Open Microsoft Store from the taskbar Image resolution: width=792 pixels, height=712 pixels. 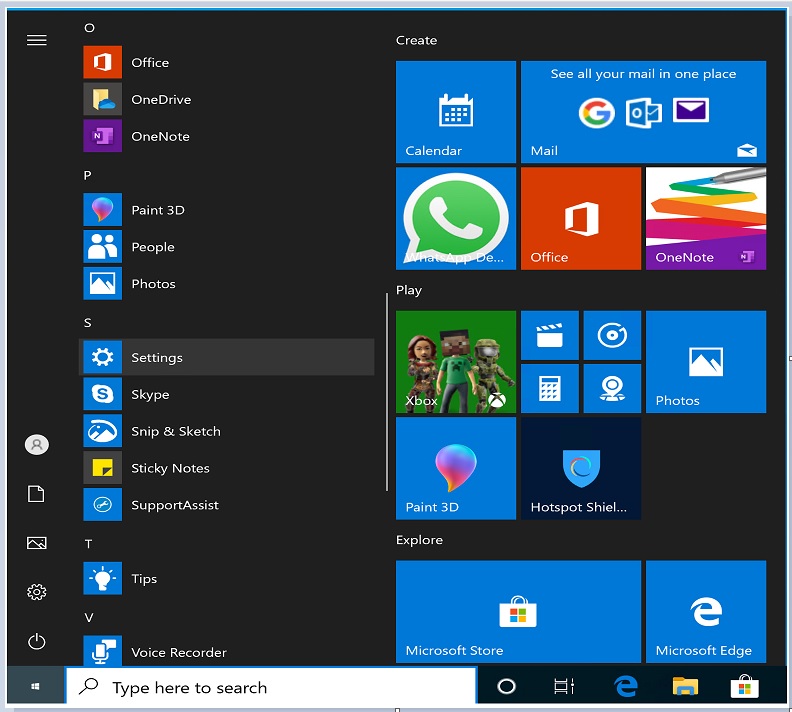pos(745,686)
